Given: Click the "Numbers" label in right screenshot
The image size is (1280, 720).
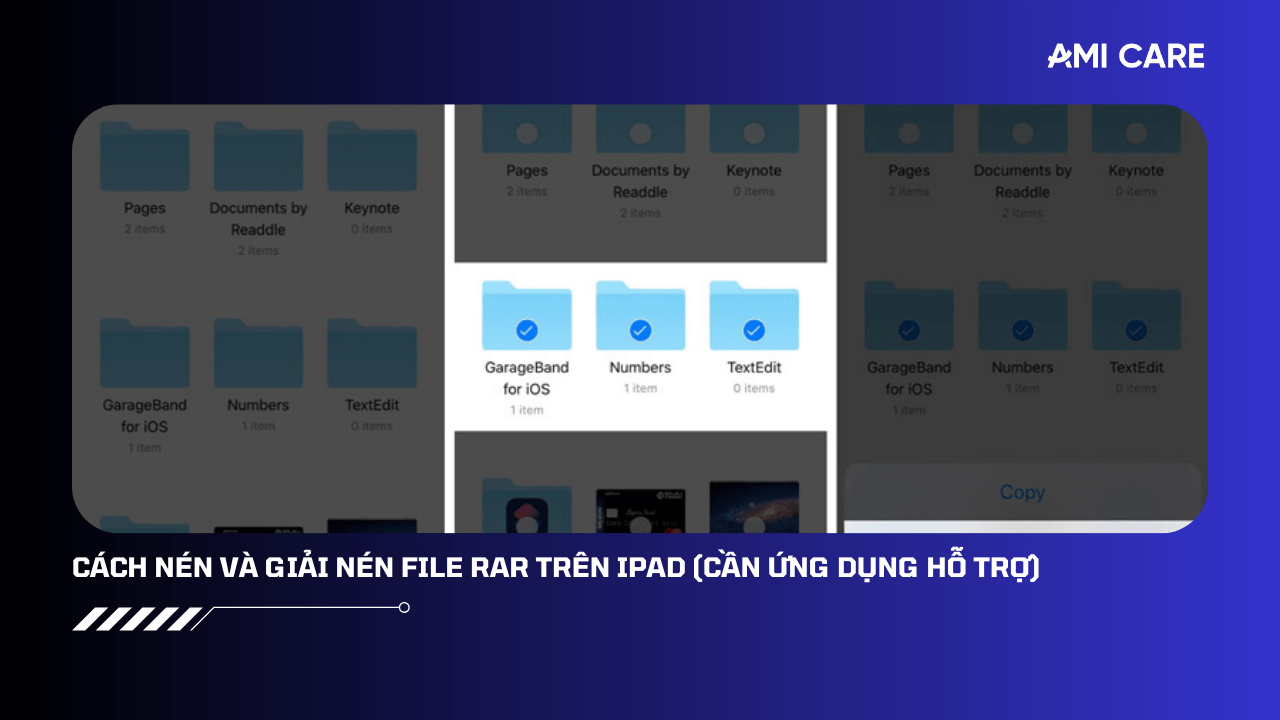Looking at the screenshot, I should point(1023,367).
